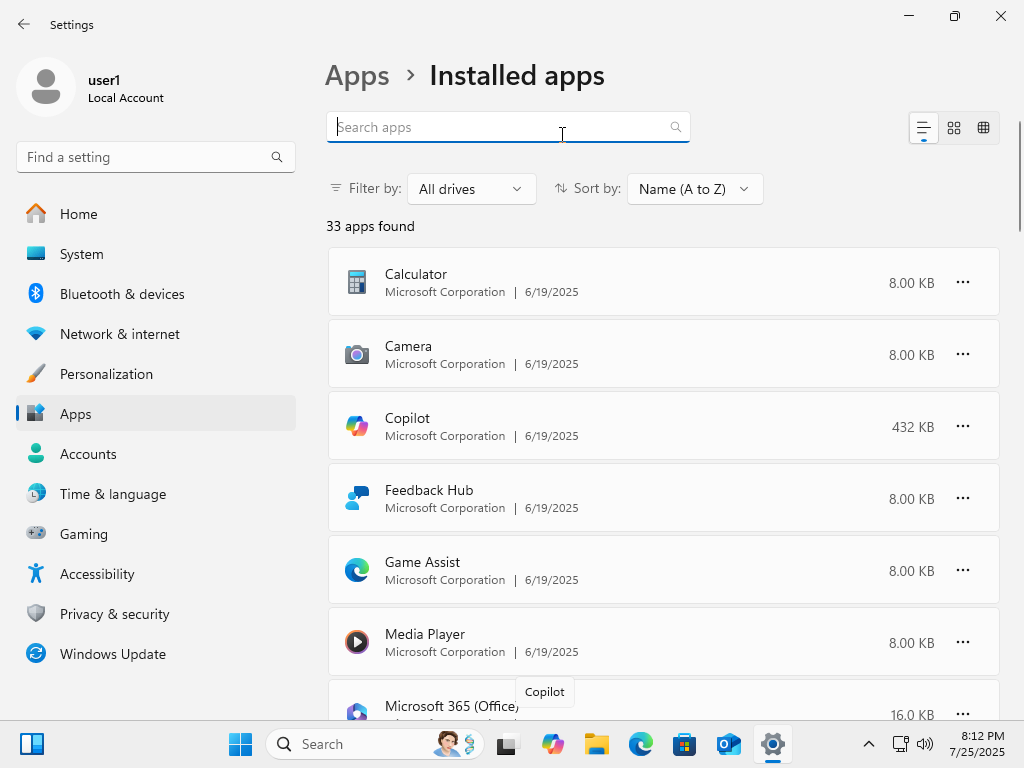Open the Sort by Name dropdown

point(695,189)
